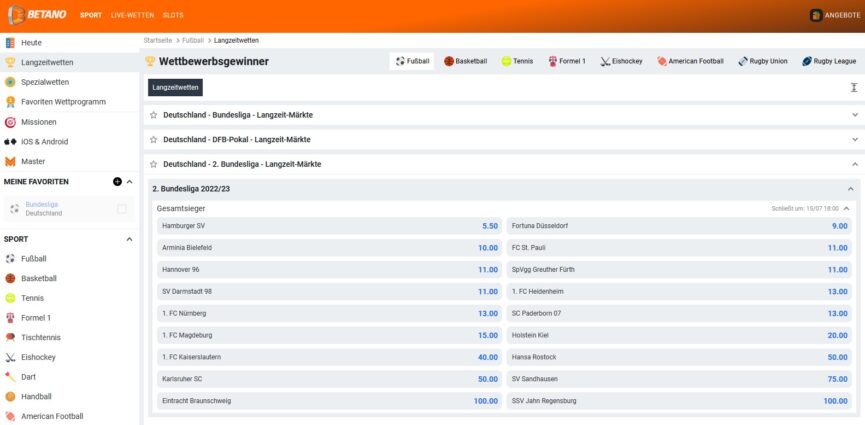This screenshot has width=865, height=425.
Task: Add a favorite with the plus icon
Action: [117, 182]
